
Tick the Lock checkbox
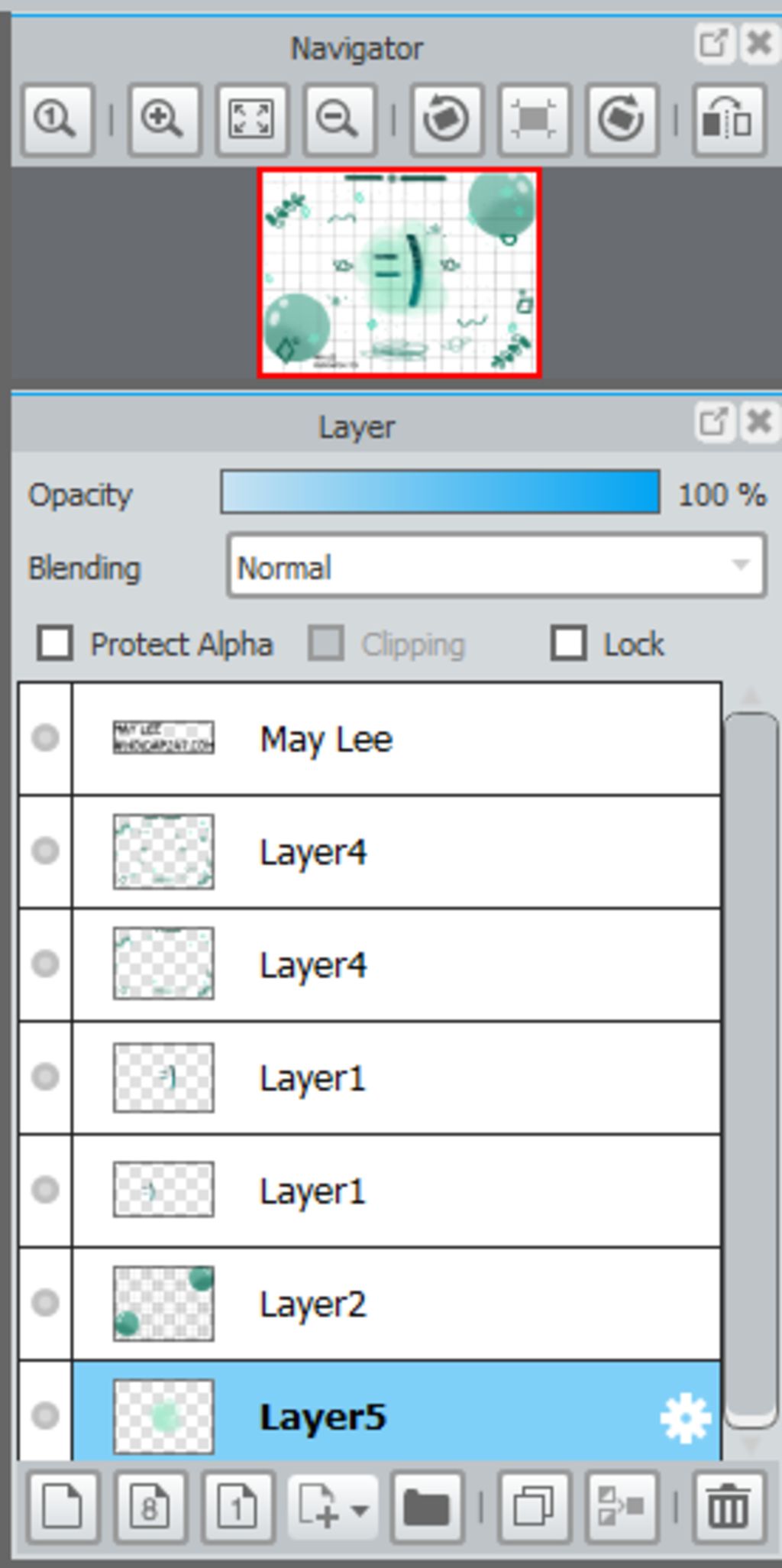pos(569,643)
